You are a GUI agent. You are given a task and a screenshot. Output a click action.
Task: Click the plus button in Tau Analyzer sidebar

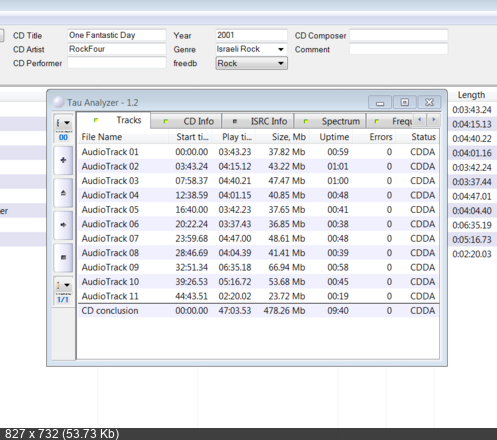click(63, 160)
